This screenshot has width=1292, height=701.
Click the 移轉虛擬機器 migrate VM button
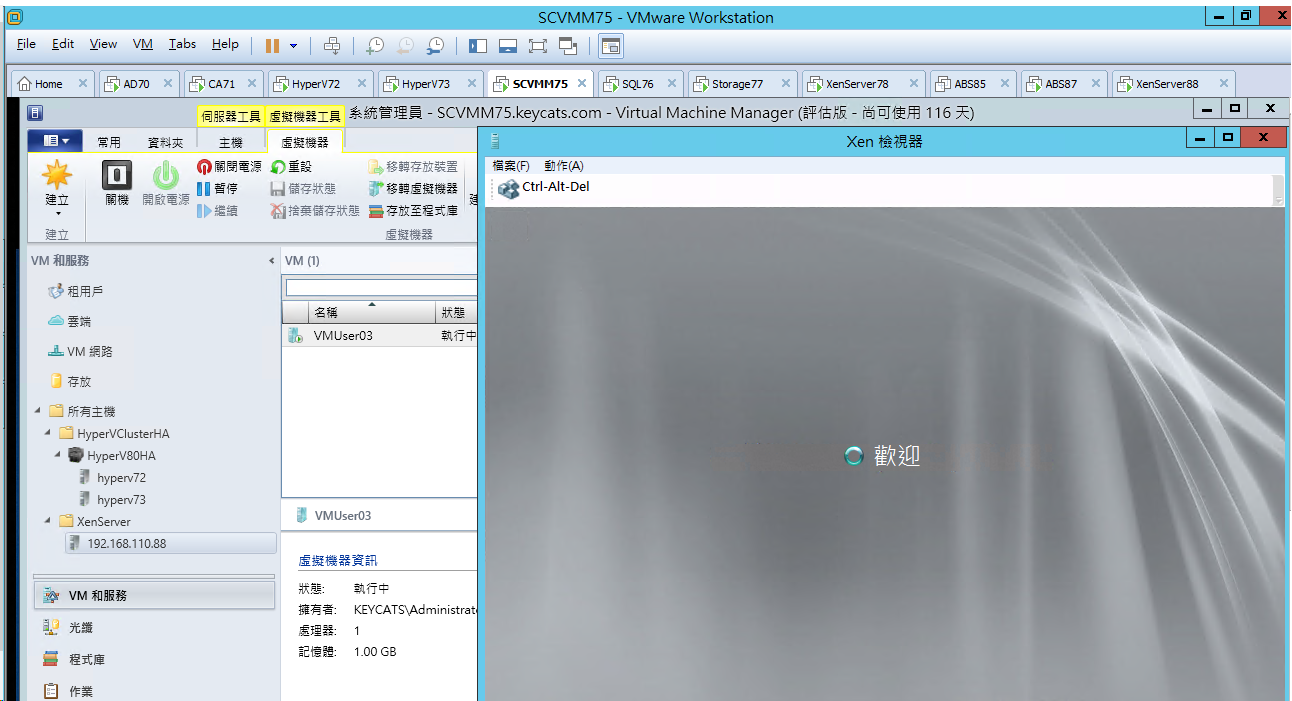[413, 189]
